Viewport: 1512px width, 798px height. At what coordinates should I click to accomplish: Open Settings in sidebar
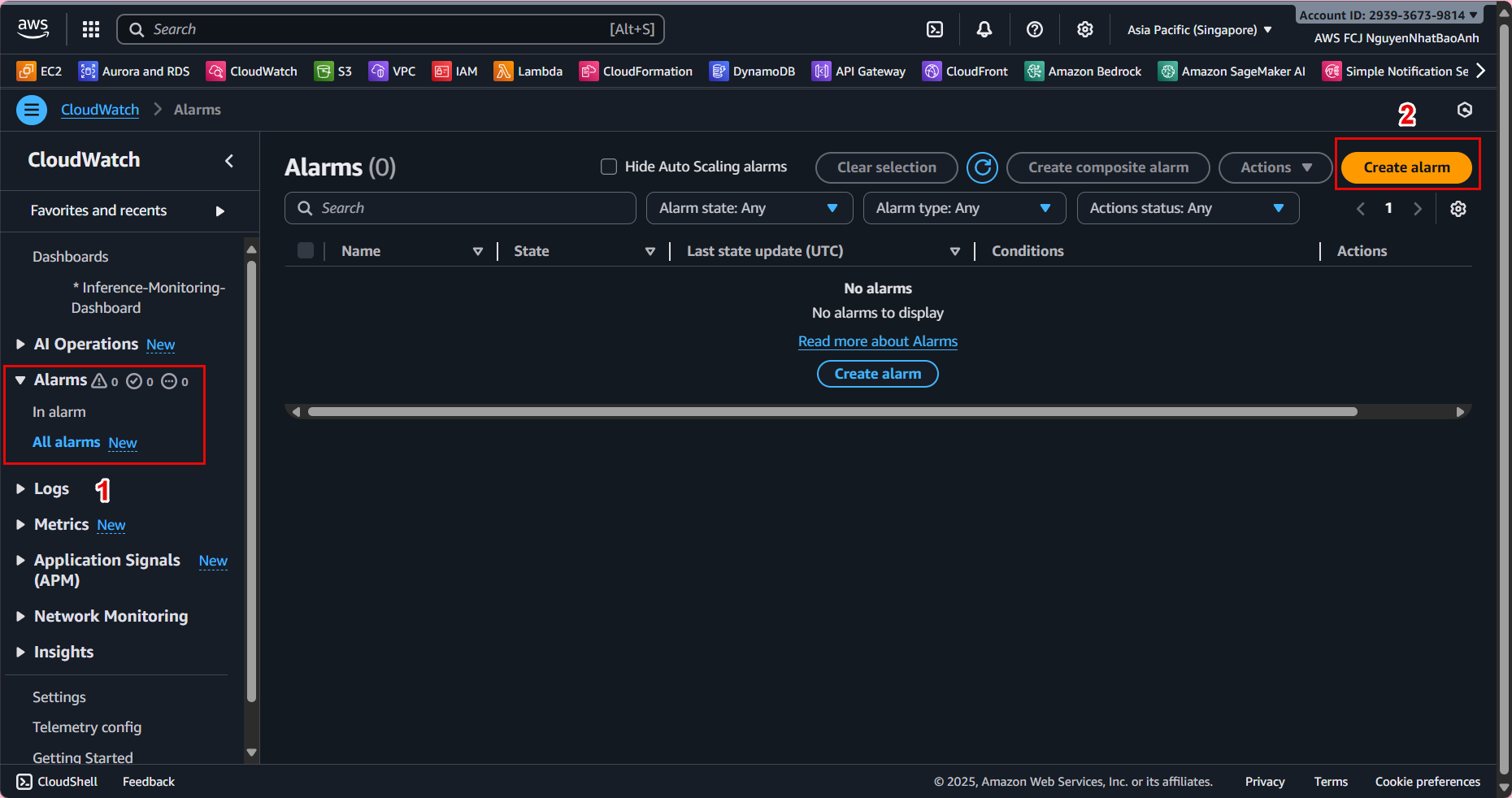[59, 697]
